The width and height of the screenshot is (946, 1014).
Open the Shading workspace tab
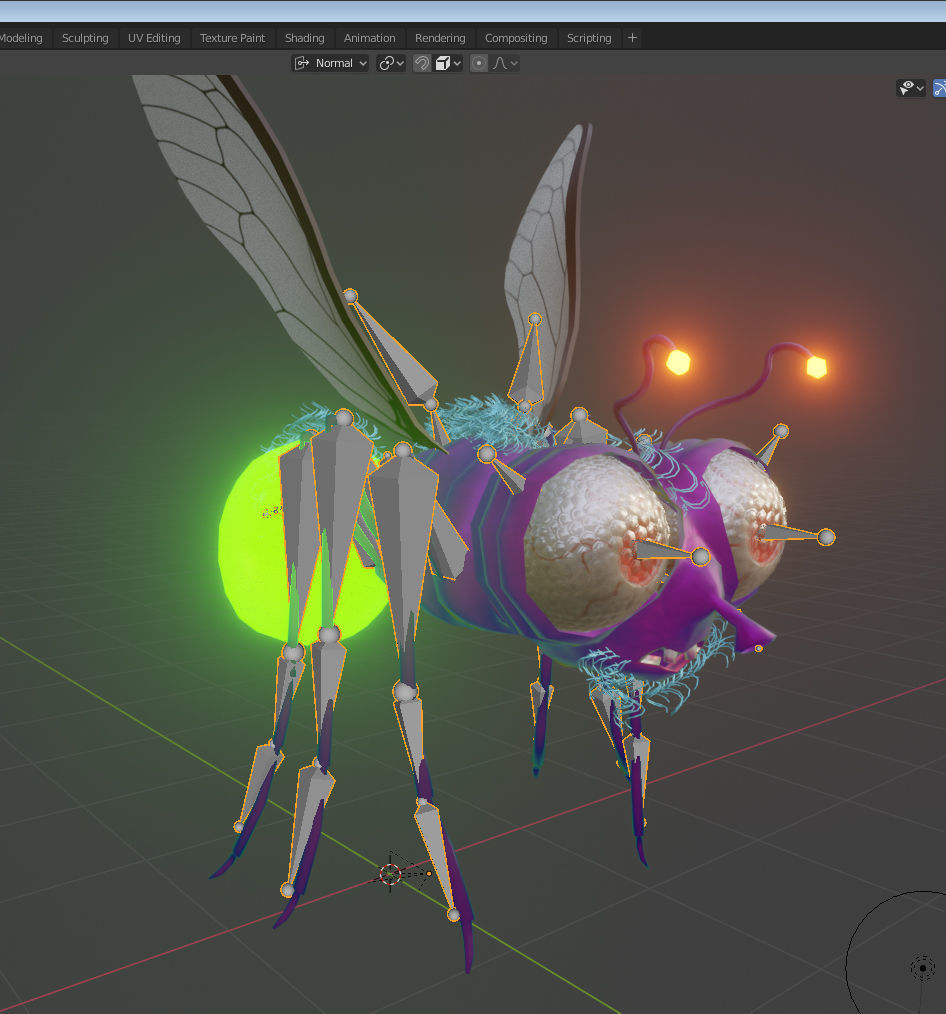304,37
